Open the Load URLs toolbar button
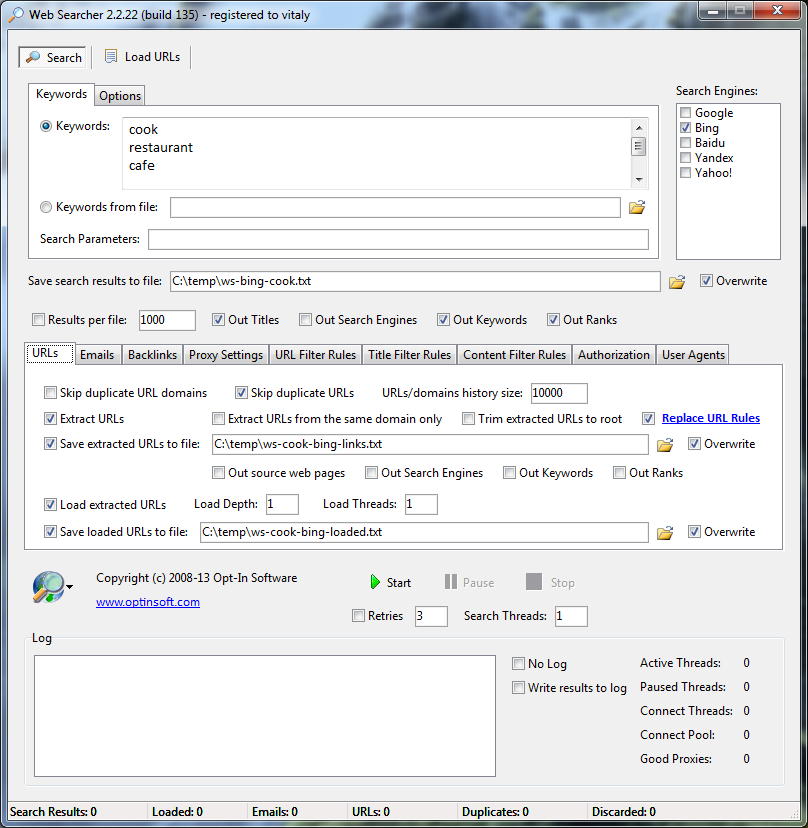808x828 pixels. (142, 57)
